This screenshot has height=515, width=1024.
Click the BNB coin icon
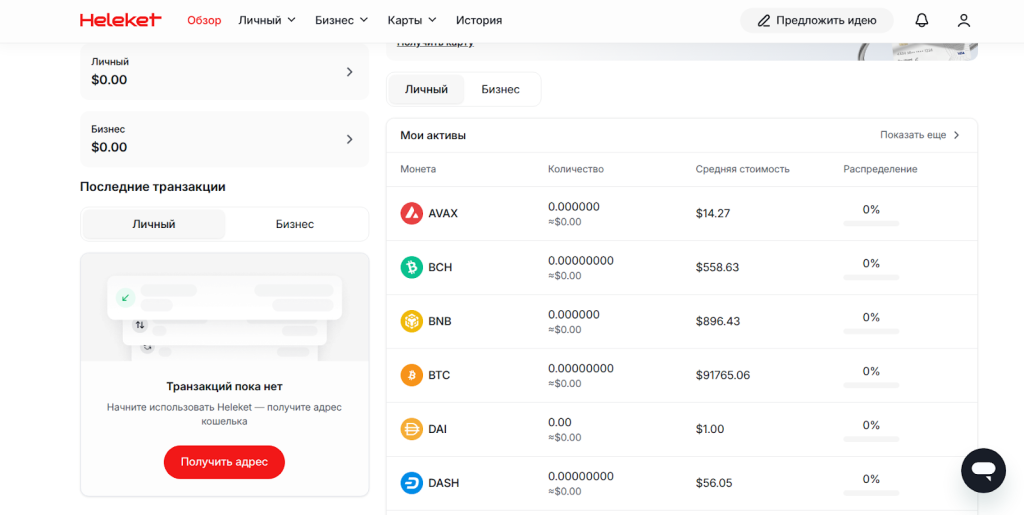pyautogui.click(x=411, y=321)
